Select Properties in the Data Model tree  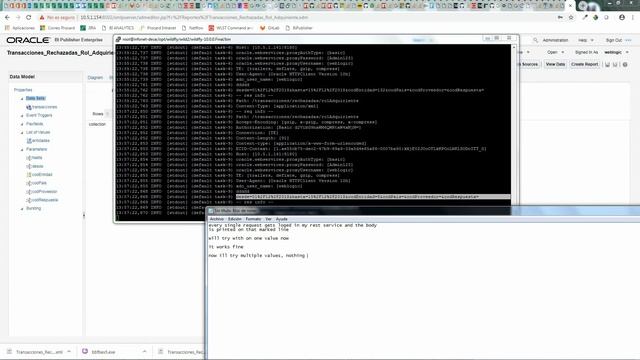click(x=23, y=90)
